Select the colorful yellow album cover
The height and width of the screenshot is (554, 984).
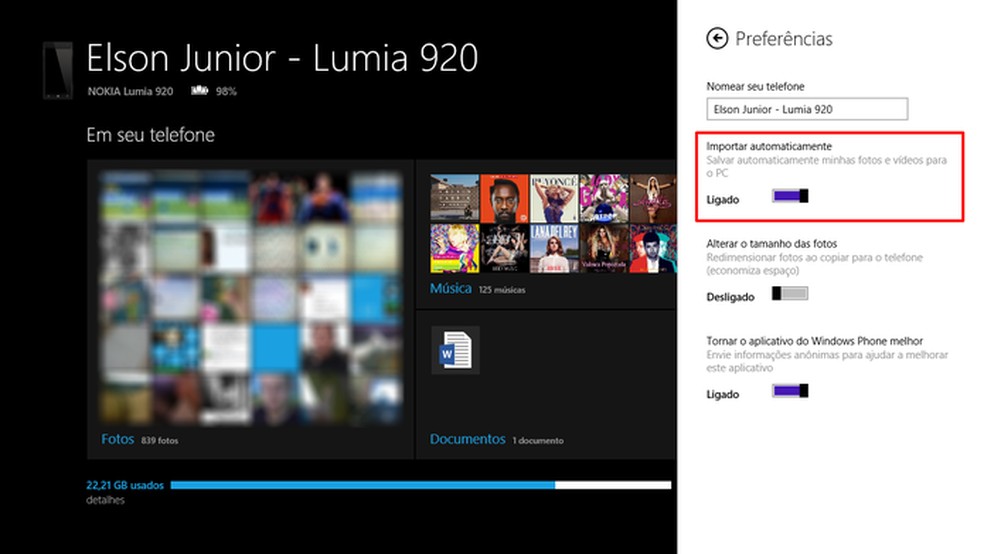[x=454, y=249]
